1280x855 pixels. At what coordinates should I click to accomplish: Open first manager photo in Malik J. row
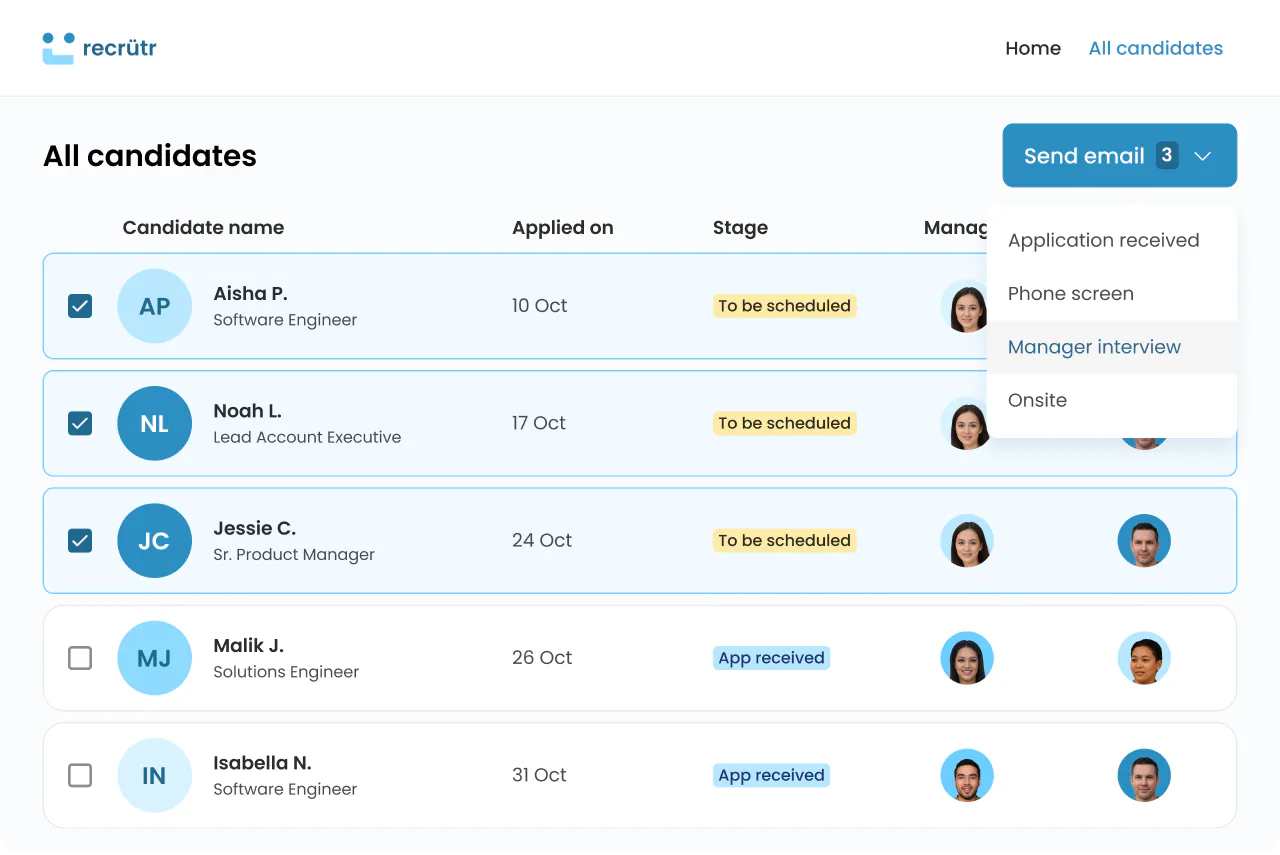coord(967,658)
